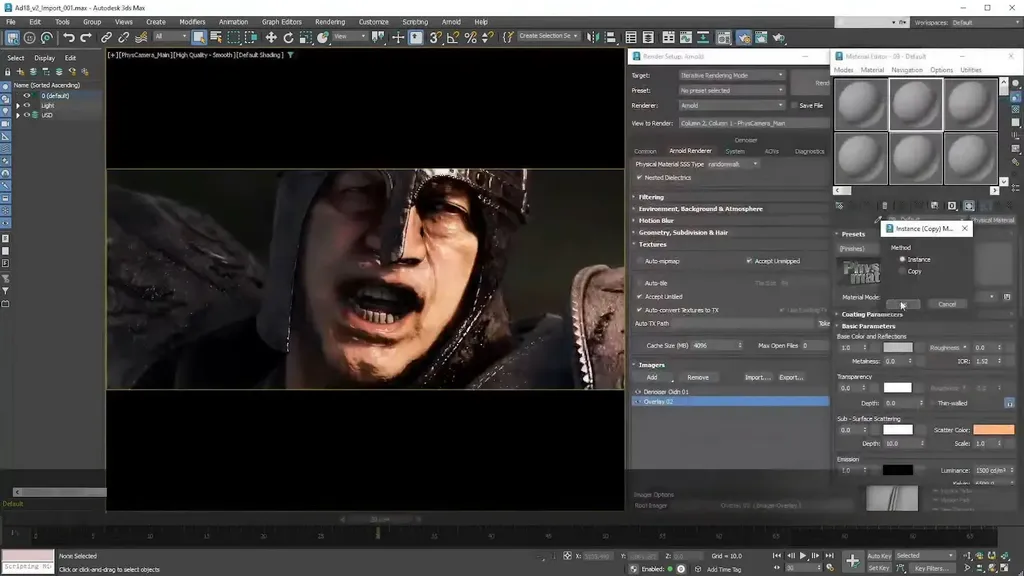Click the Render Production teapot icon

pyautogui.click(x=779, y=38)
